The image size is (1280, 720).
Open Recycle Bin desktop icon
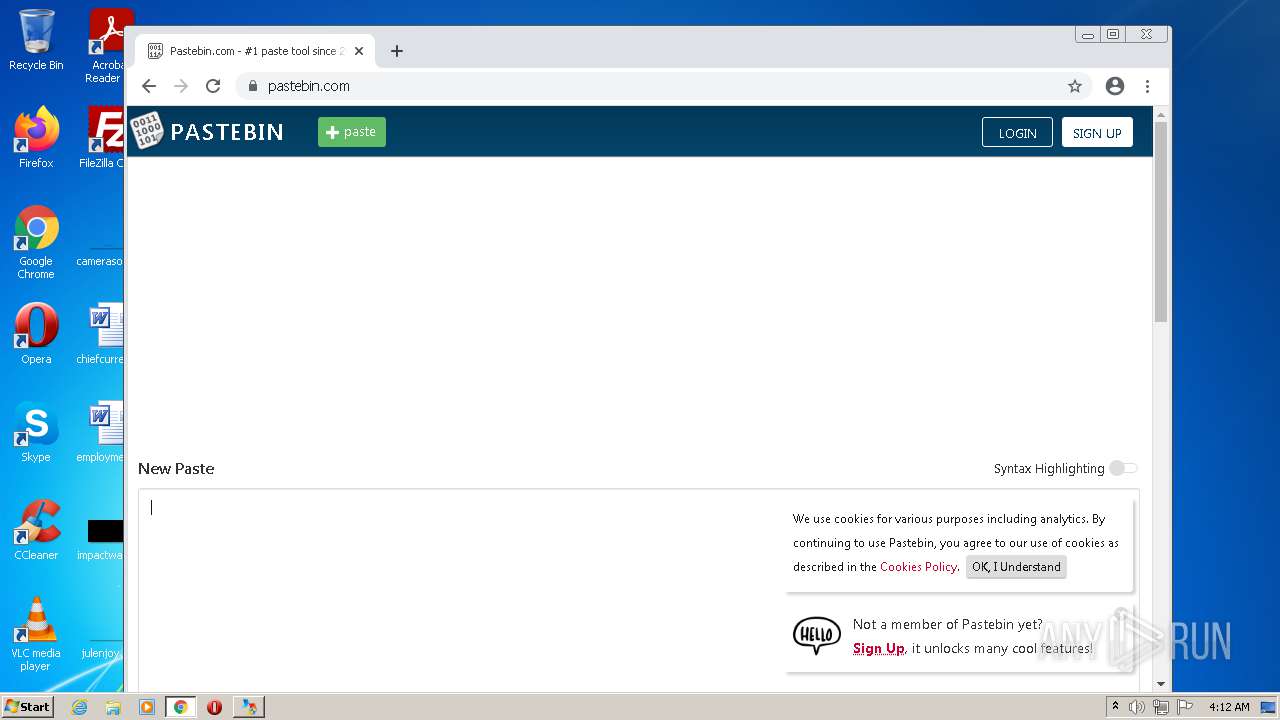[x=36, y=40]
